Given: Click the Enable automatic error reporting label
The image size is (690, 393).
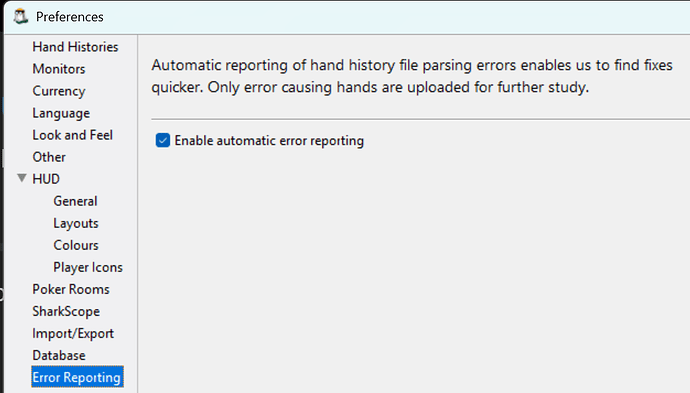Looking at the screenshot, I should point(269,141).
